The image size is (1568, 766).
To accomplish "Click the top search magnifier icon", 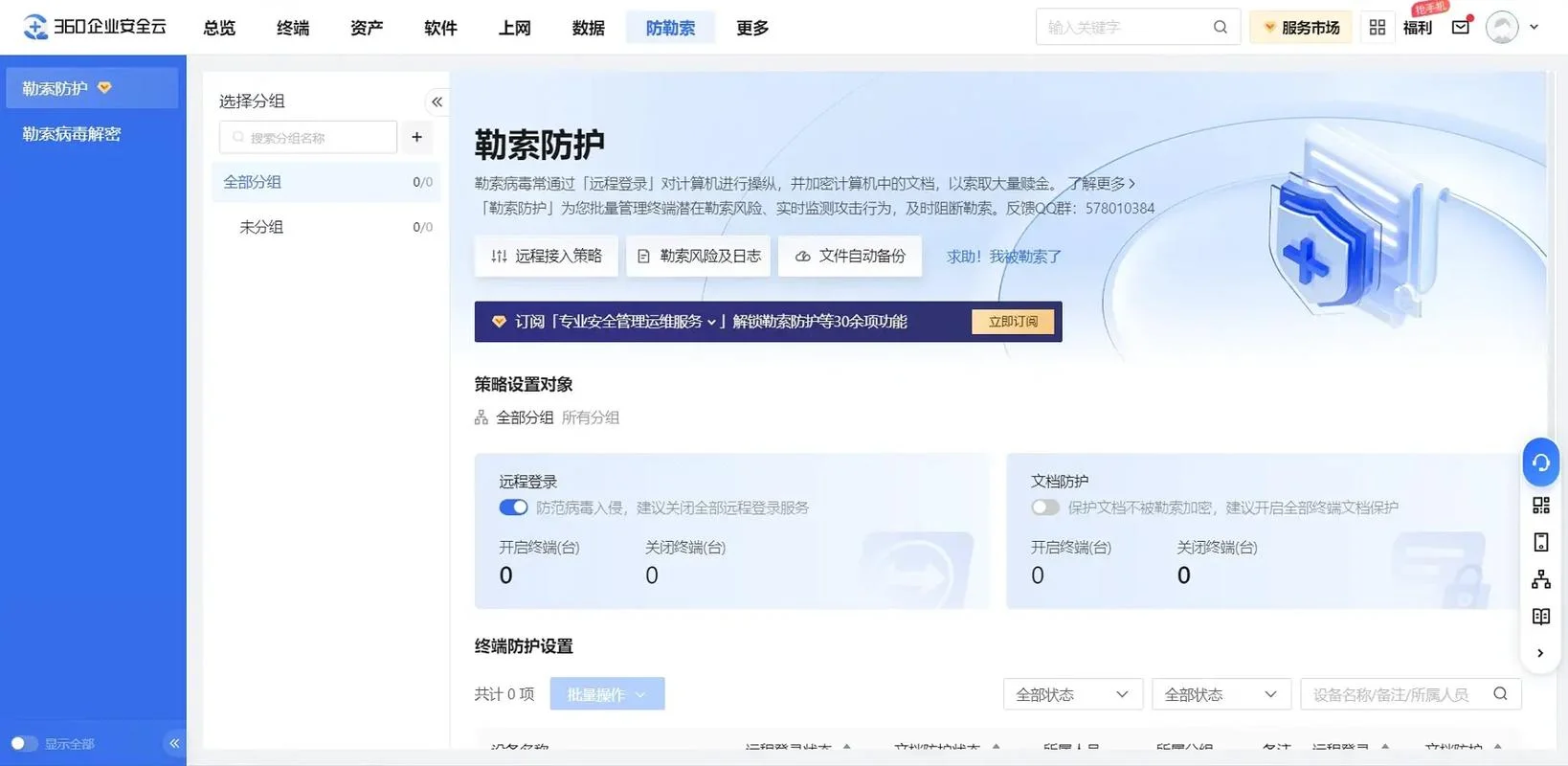I will (x=1221, y=27).
